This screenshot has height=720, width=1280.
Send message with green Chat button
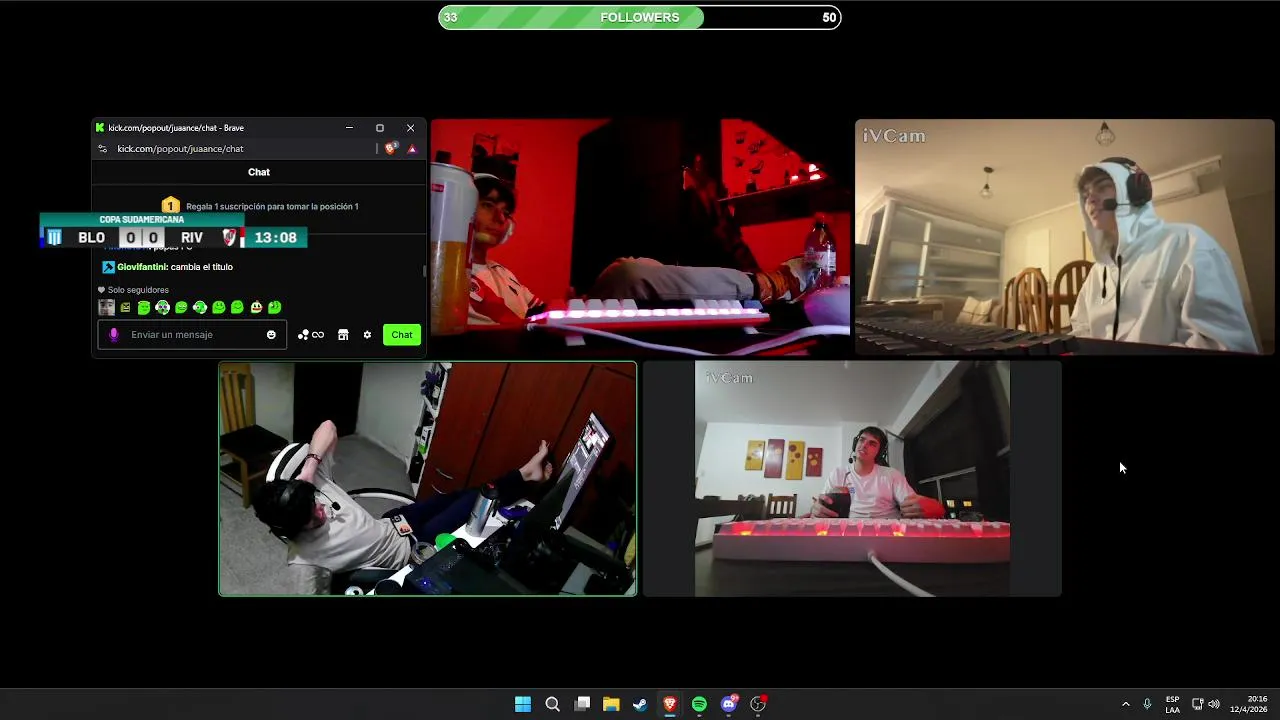click(402, 335)
